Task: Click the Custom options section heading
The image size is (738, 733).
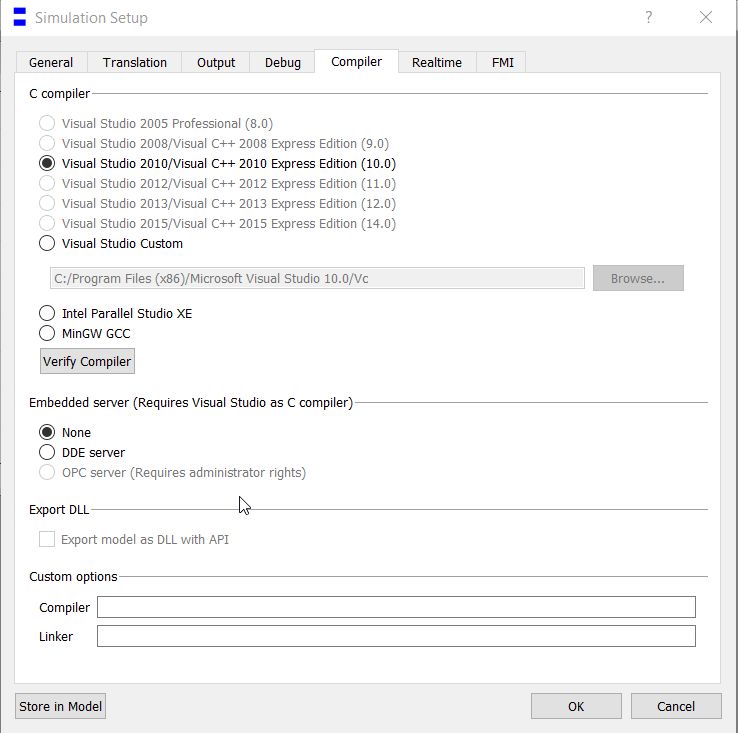Action: coord(73,577)
